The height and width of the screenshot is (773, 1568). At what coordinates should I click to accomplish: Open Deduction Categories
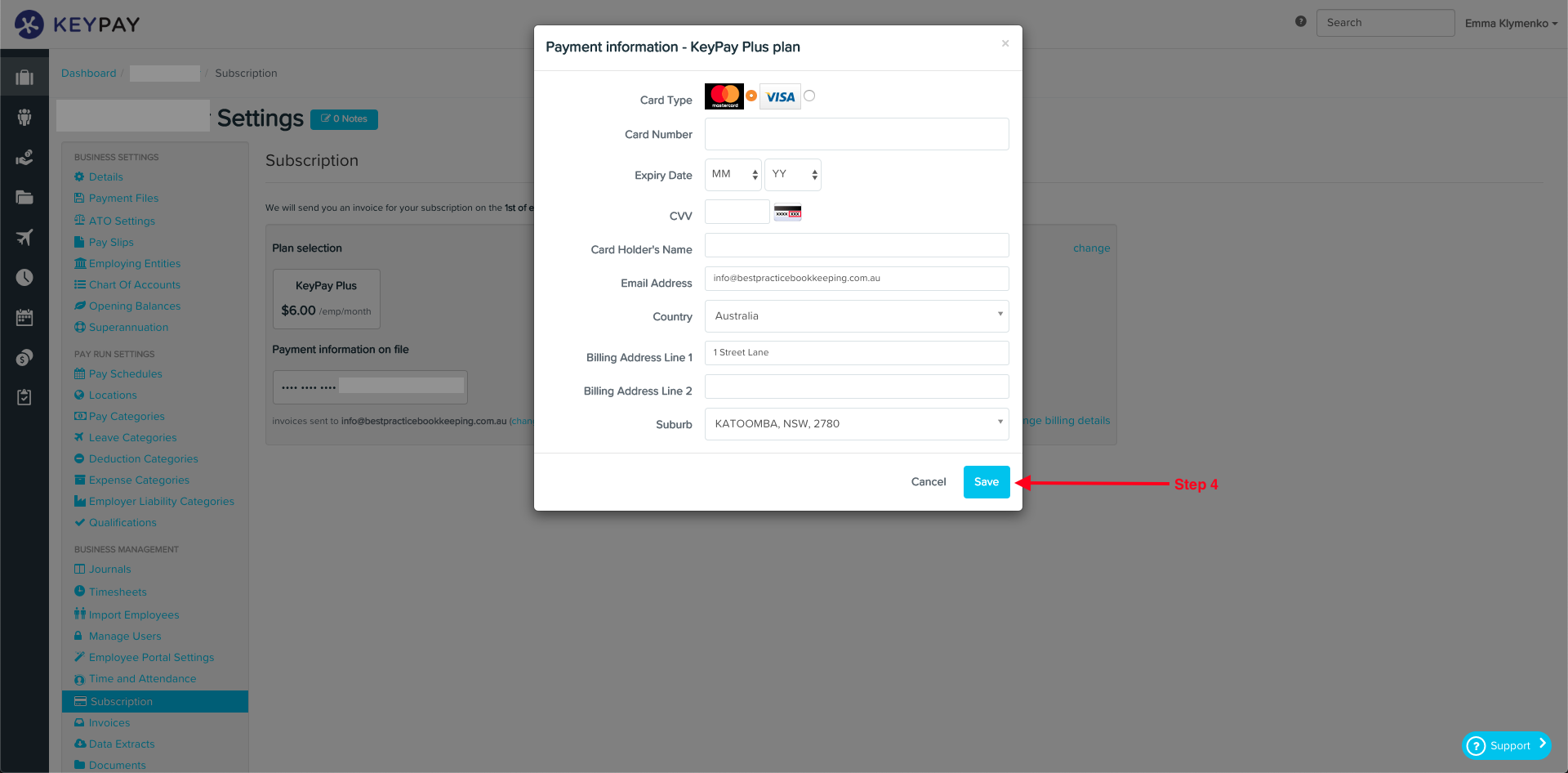143,458
